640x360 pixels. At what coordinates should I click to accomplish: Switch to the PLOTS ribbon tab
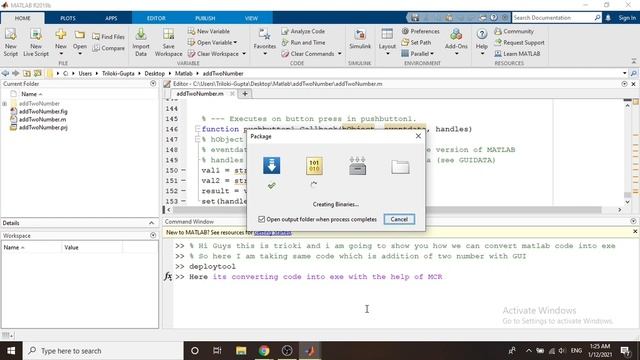68,18
